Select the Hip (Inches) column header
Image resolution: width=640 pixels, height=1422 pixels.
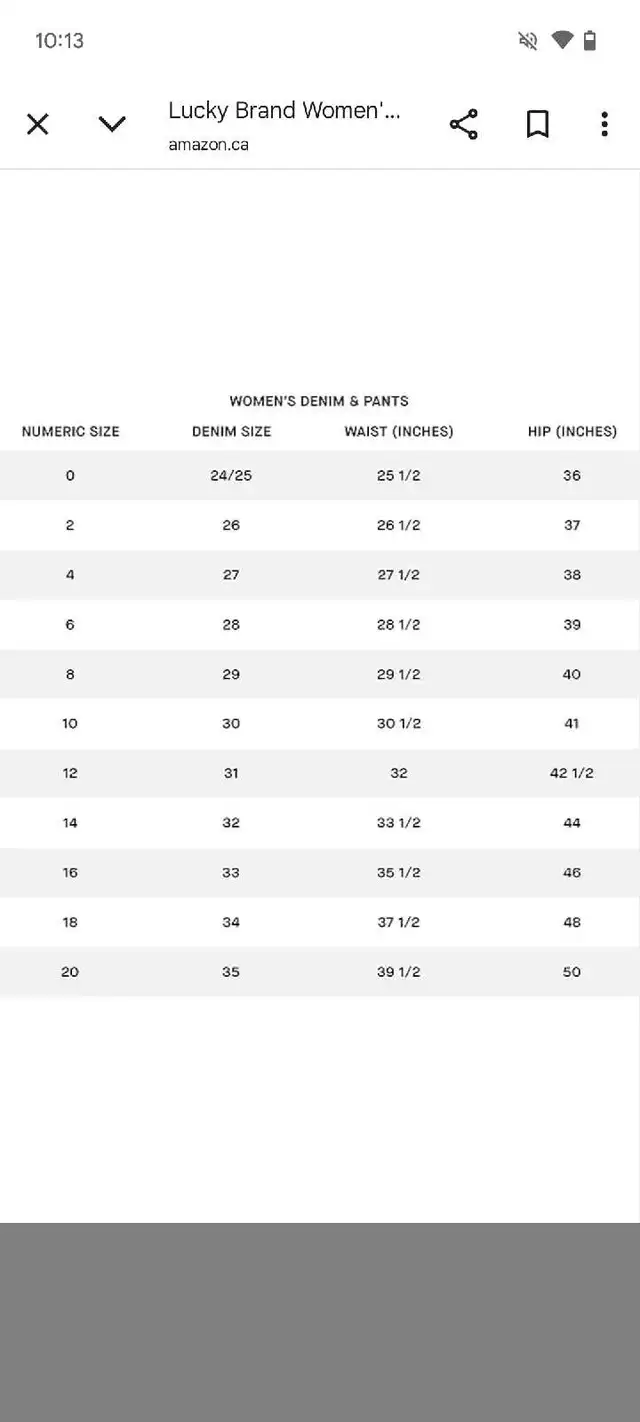tap(572, 432)
